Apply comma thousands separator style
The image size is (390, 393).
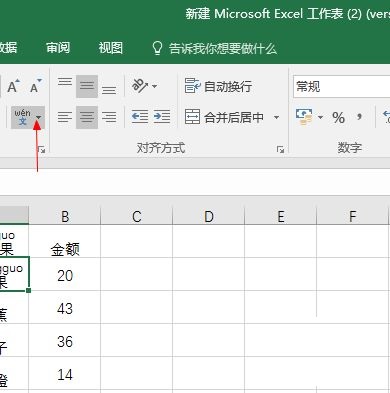point(359,117)
